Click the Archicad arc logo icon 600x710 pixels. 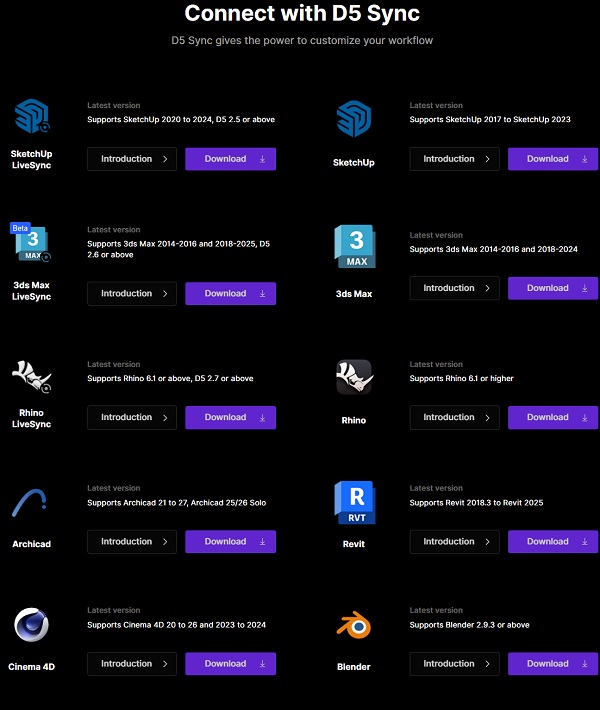pos(31,502)
